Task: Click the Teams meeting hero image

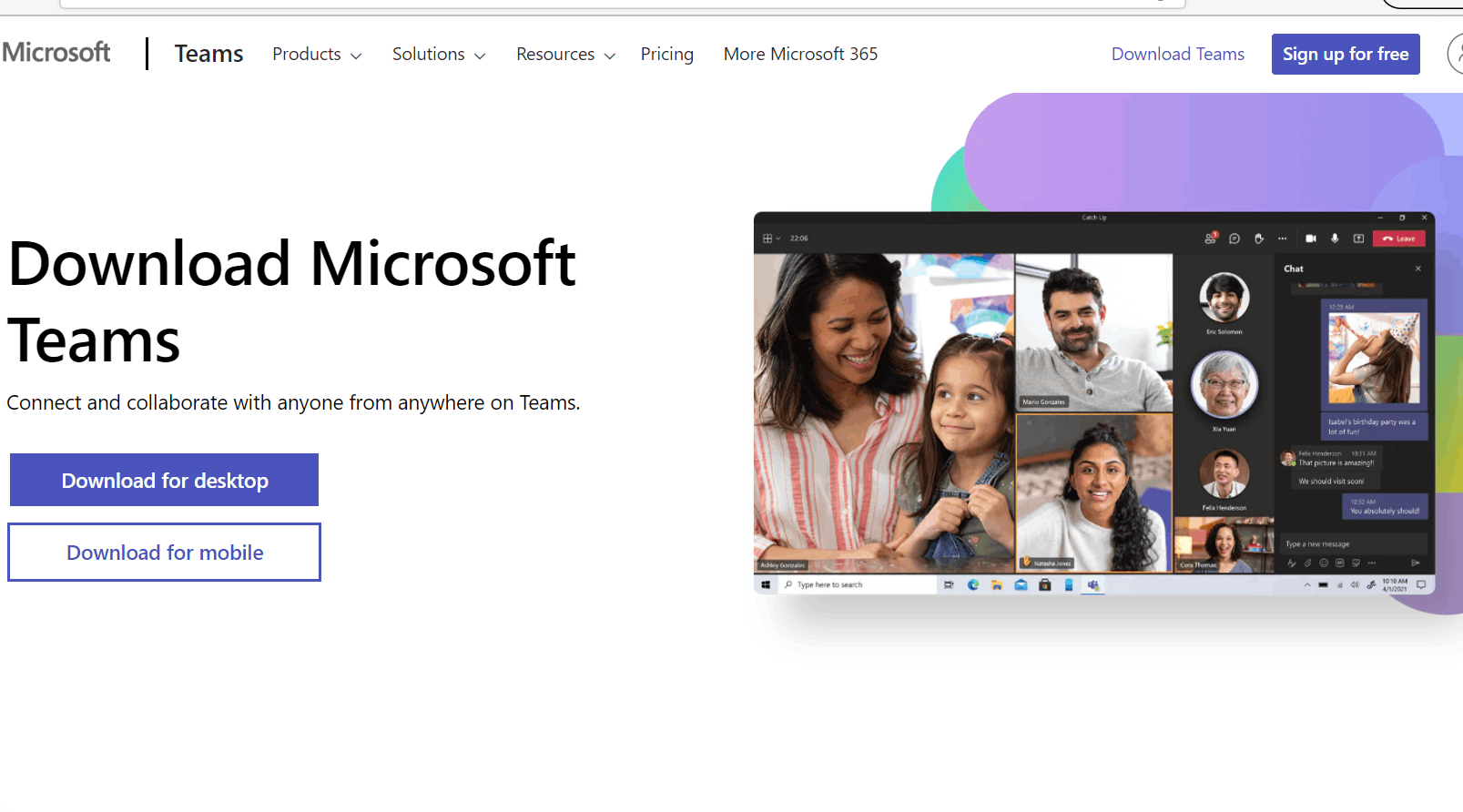Action: point(1094,403)
